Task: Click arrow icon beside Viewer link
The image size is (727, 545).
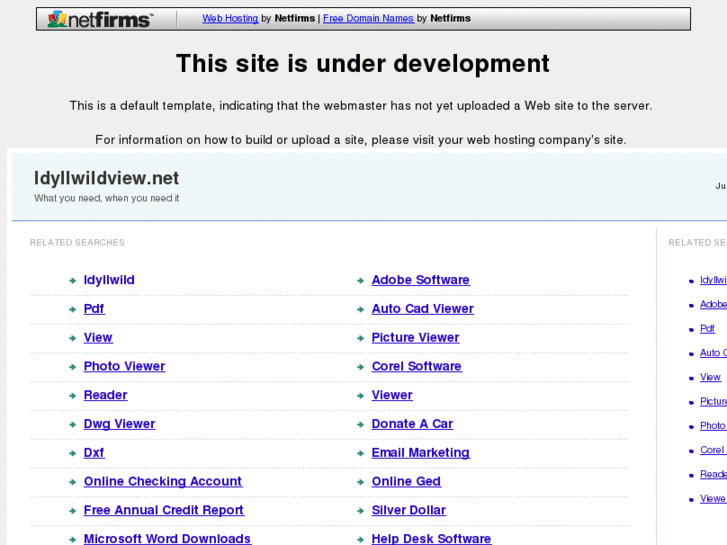Action: [x=360, y=396]
